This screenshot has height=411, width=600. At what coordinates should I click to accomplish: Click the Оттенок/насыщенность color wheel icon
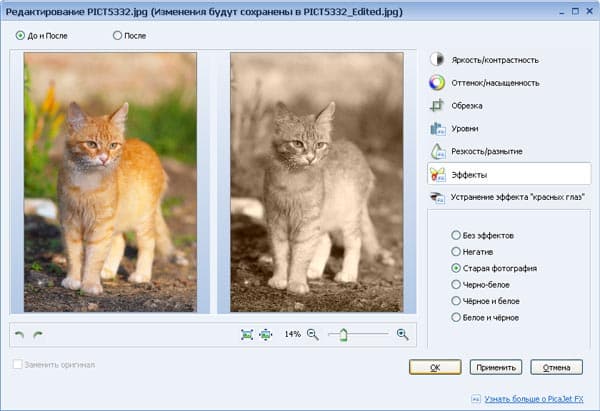[x=437, y=82]
